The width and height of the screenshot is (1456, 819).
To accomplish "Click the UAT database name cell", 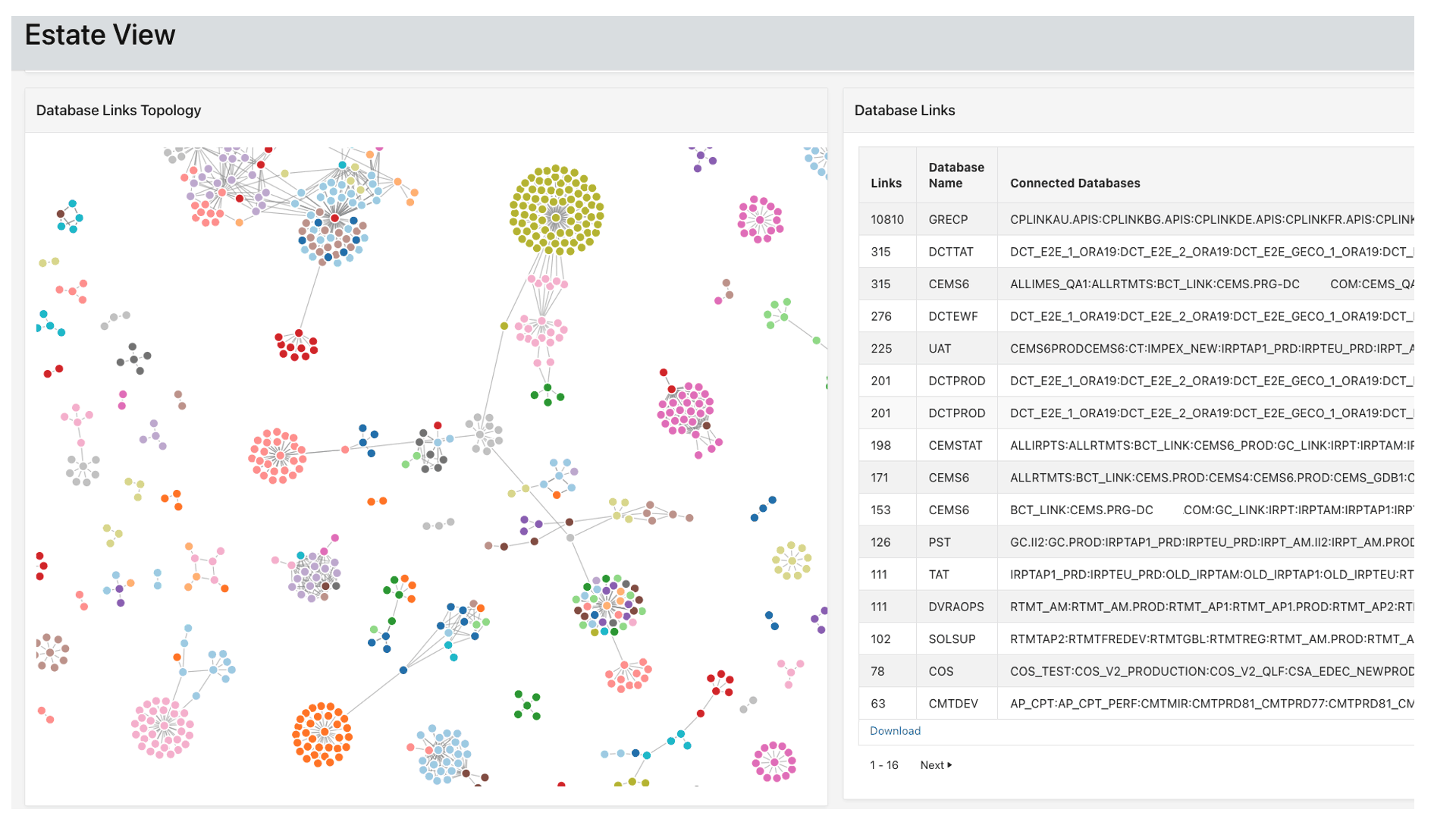I will click(x=940, y=349).
